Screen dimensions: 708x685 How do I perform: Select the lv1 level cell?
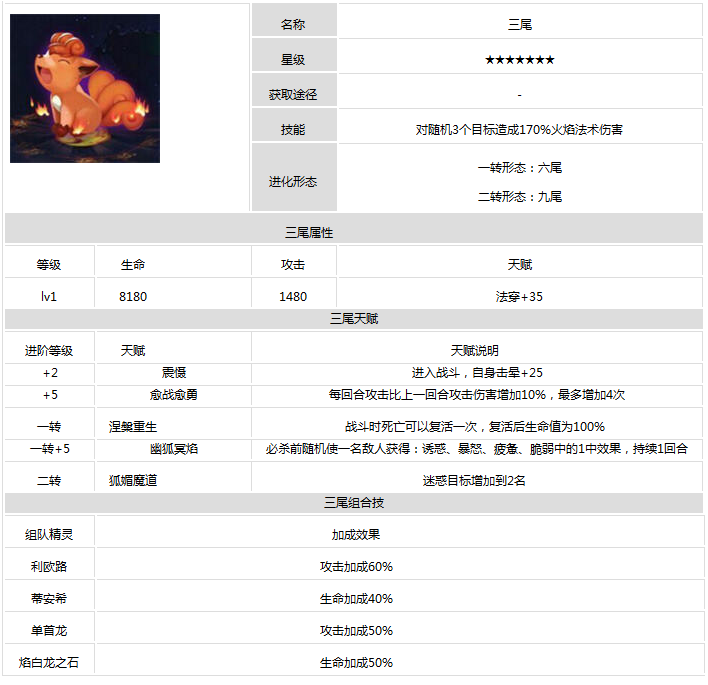click(49, 297)
